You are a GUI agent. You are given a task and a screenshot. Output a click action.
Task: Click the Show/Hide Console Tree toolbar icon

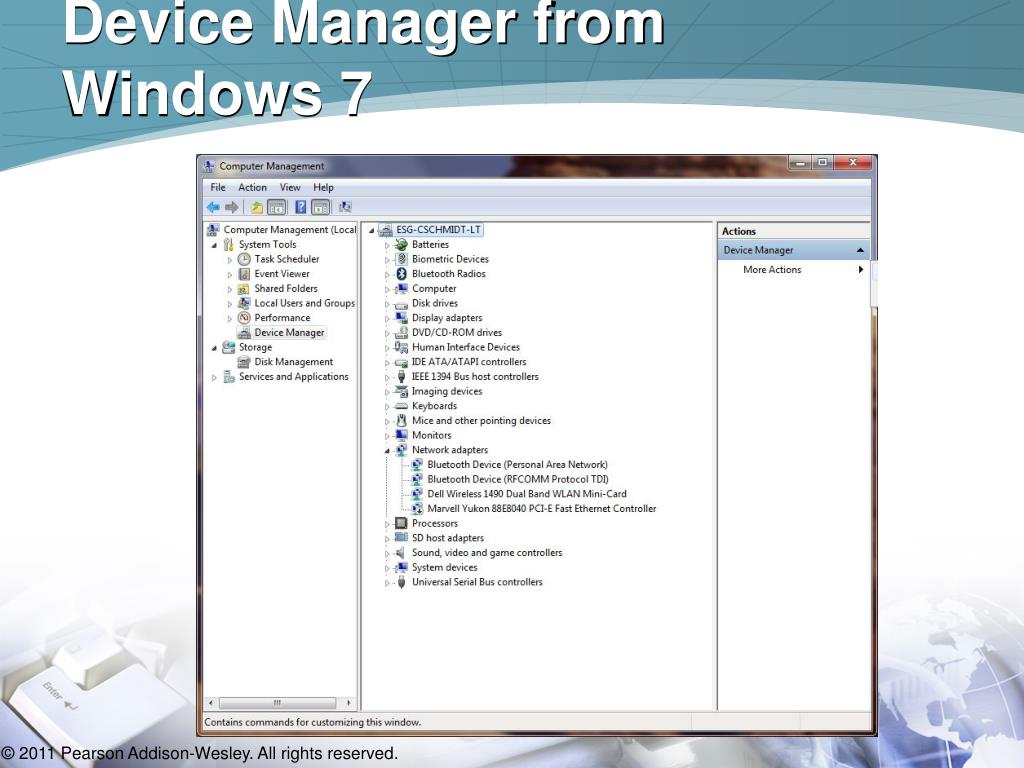pos(277,208)
